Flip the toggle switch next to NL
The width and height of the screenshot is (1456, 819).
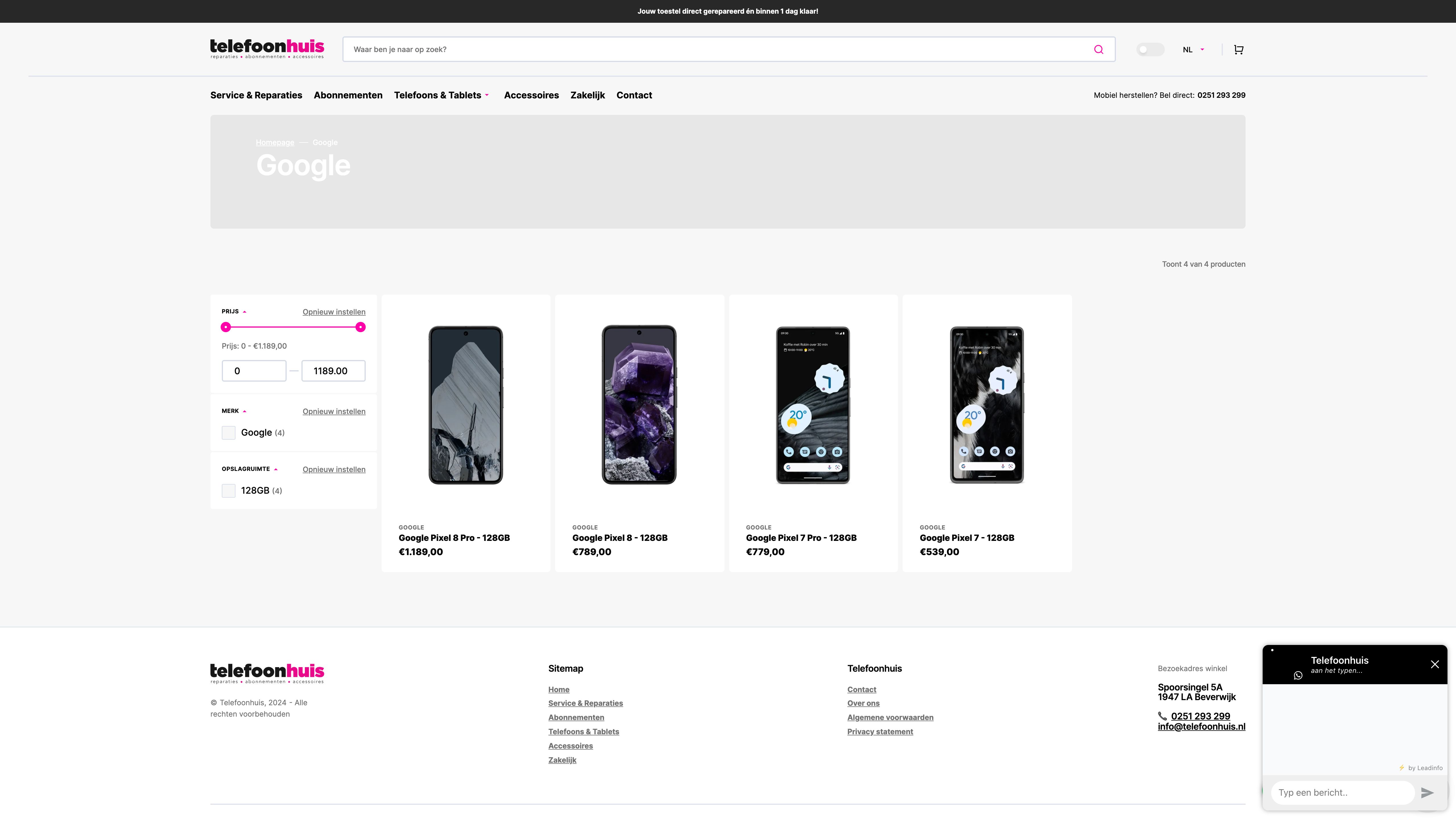click(1150, 49)
